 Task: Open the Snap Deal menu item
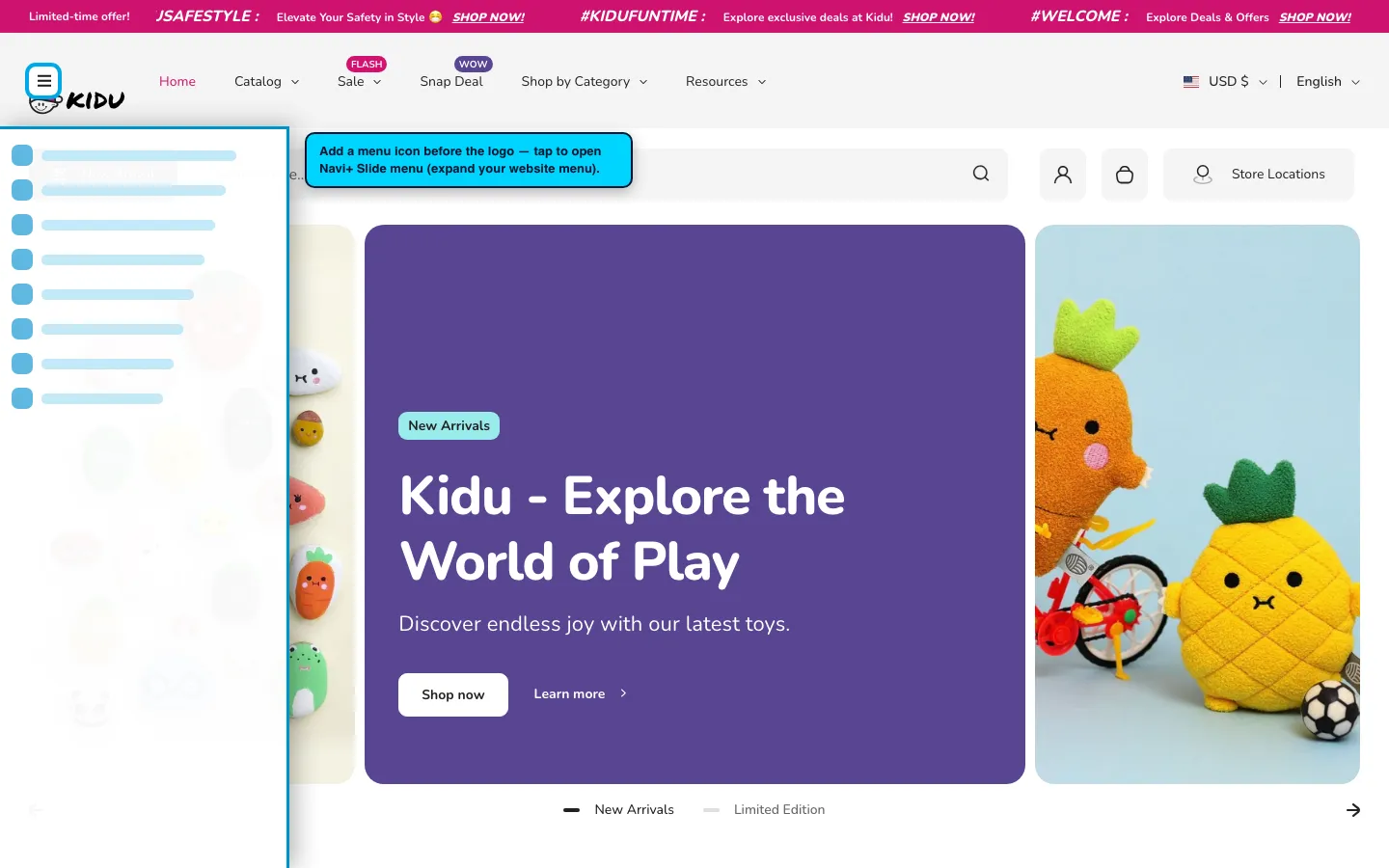[451, 82]
